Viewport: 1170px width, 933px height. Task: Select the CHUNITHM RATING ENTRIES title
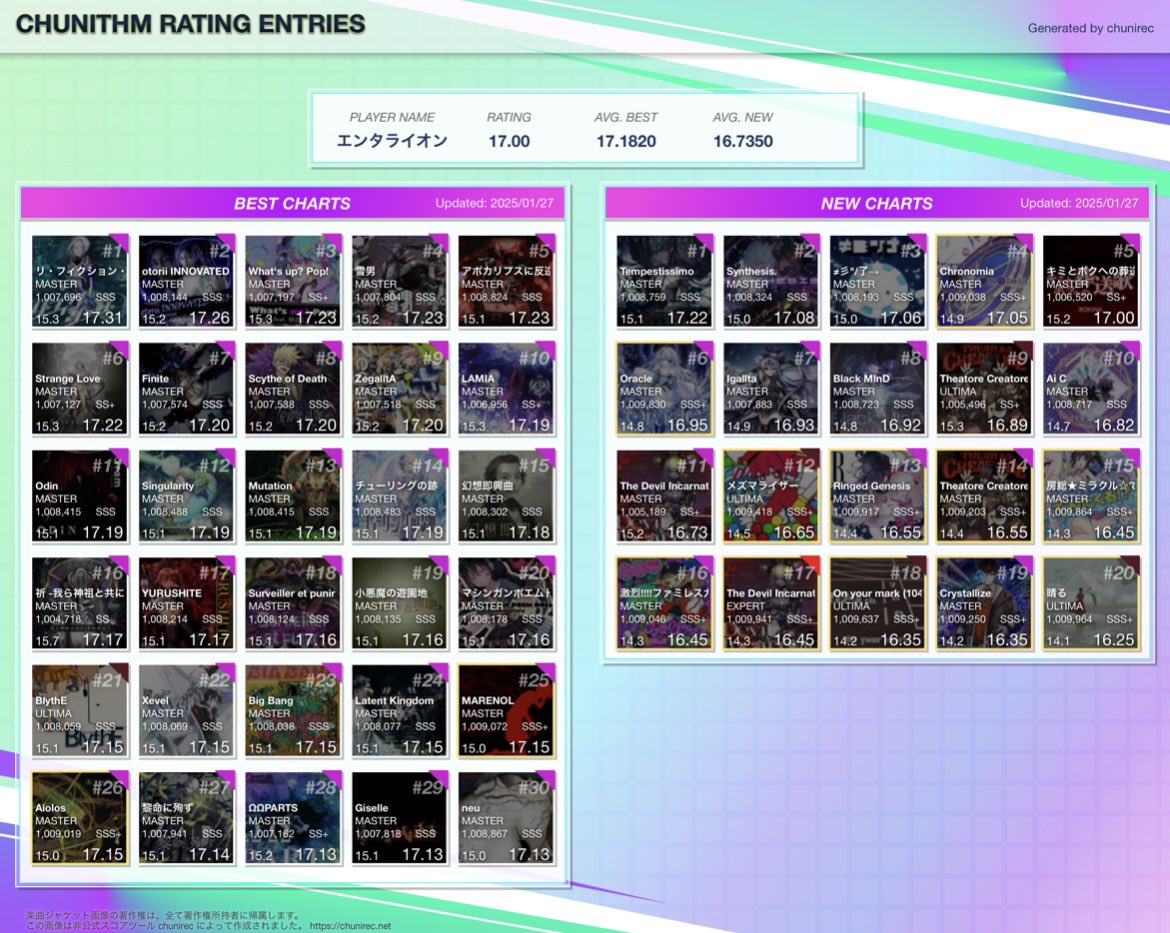(x=190, y=24)
